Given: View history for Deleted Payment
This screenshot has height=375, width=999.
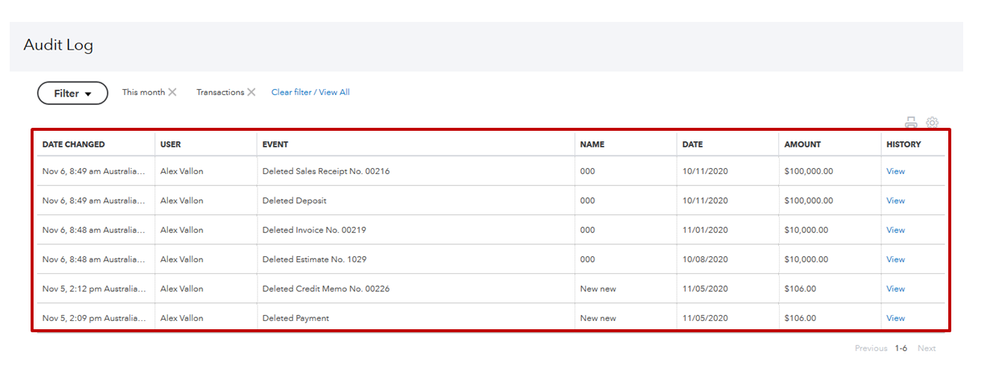Looking at the screenshot, I should click(x=895, y=318).
